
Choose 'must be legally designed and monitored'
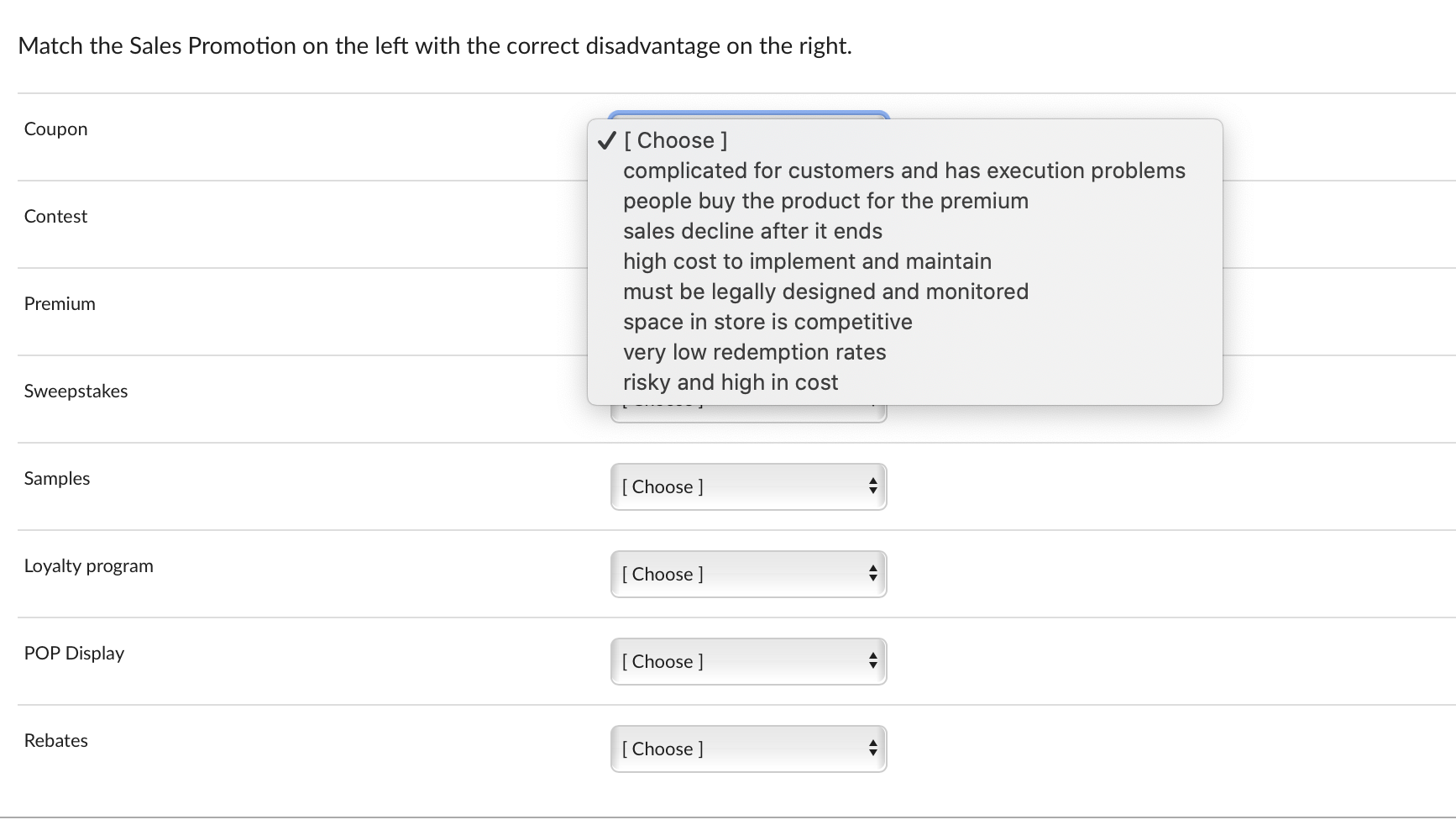825,292
